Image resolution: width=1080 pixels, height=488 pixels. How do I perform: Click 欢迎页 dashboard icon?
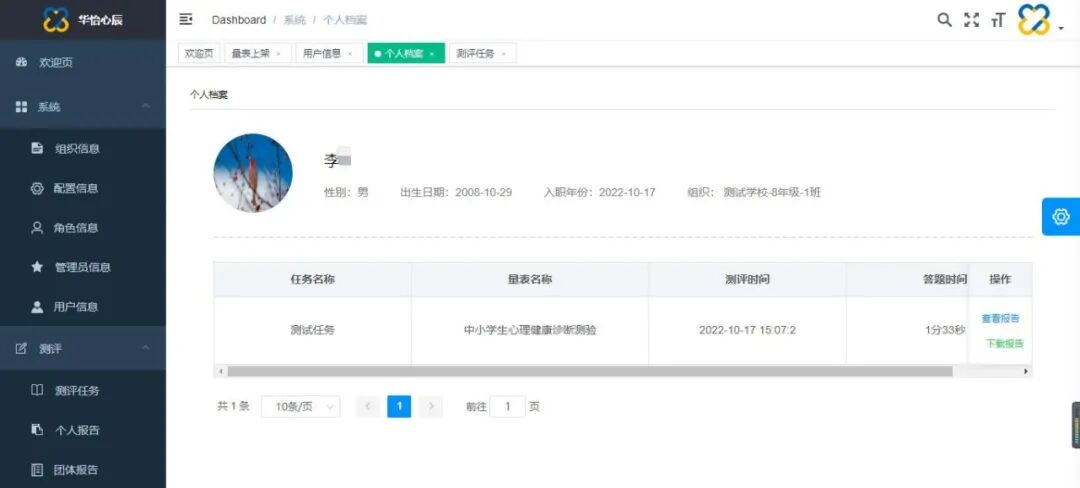tap(21, 63)
